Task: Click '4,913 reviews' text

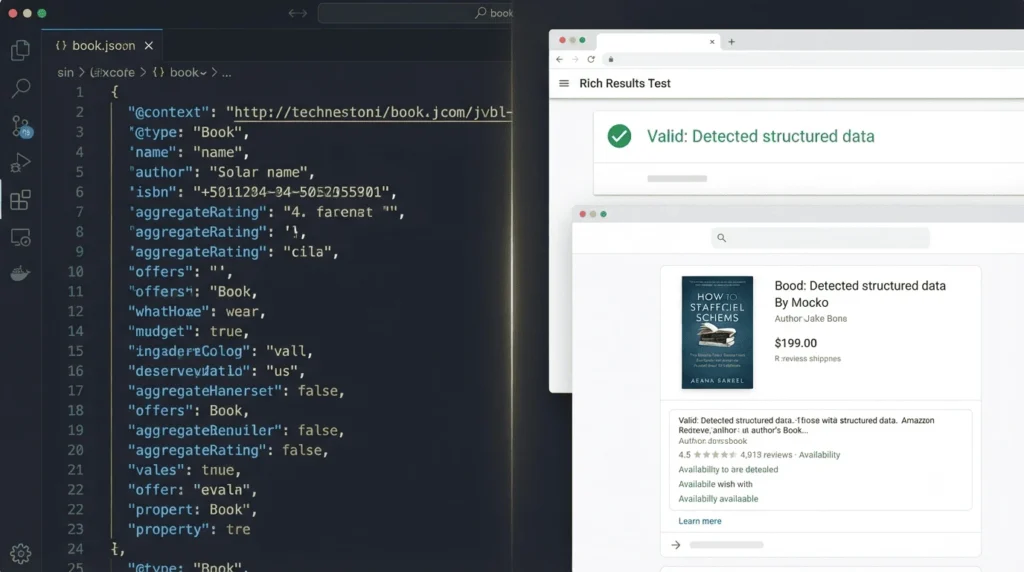Action: [x=766, y=455]
